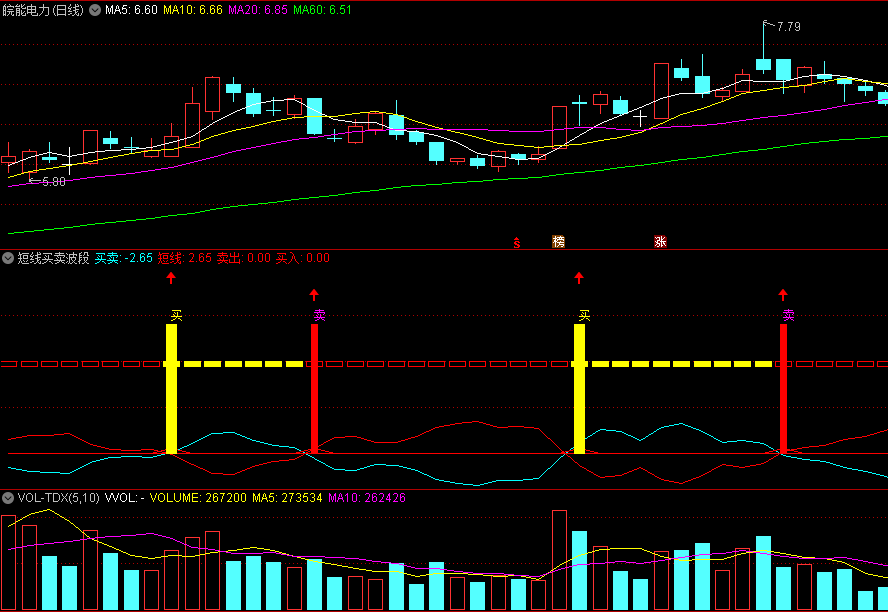Open the dropdown beside 皖能电力(日线) title
This screenshot has height=612, width=888.
coord(95,10)
